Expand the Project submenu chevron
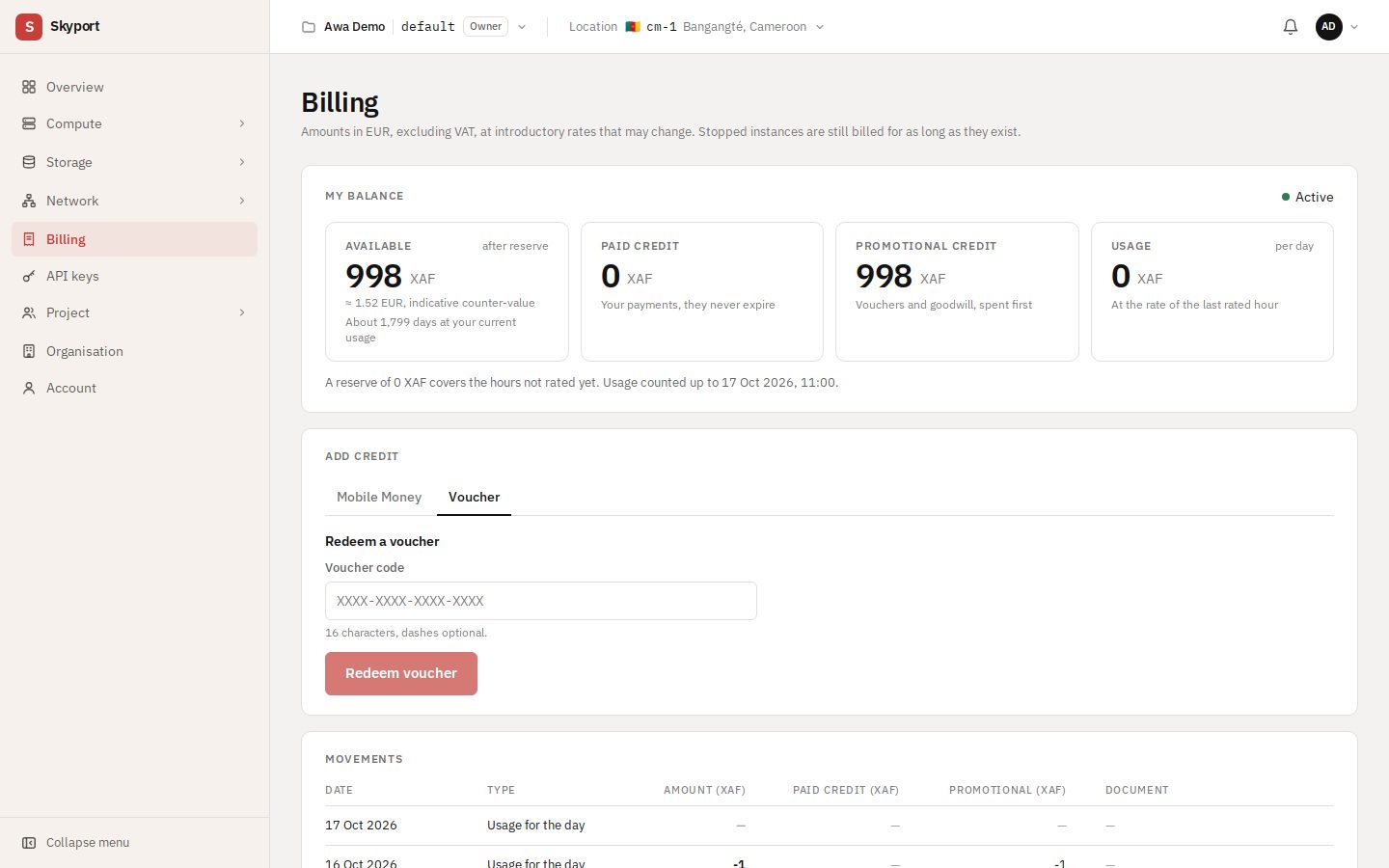This screenshot has width=1389, height=868. [x=242, y=312]
